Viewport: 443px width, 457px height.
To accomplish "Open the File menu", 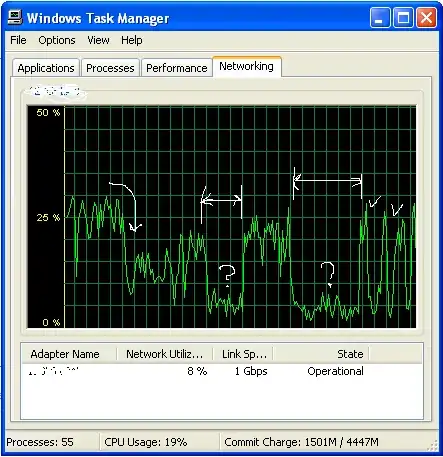I will [18, 40].
